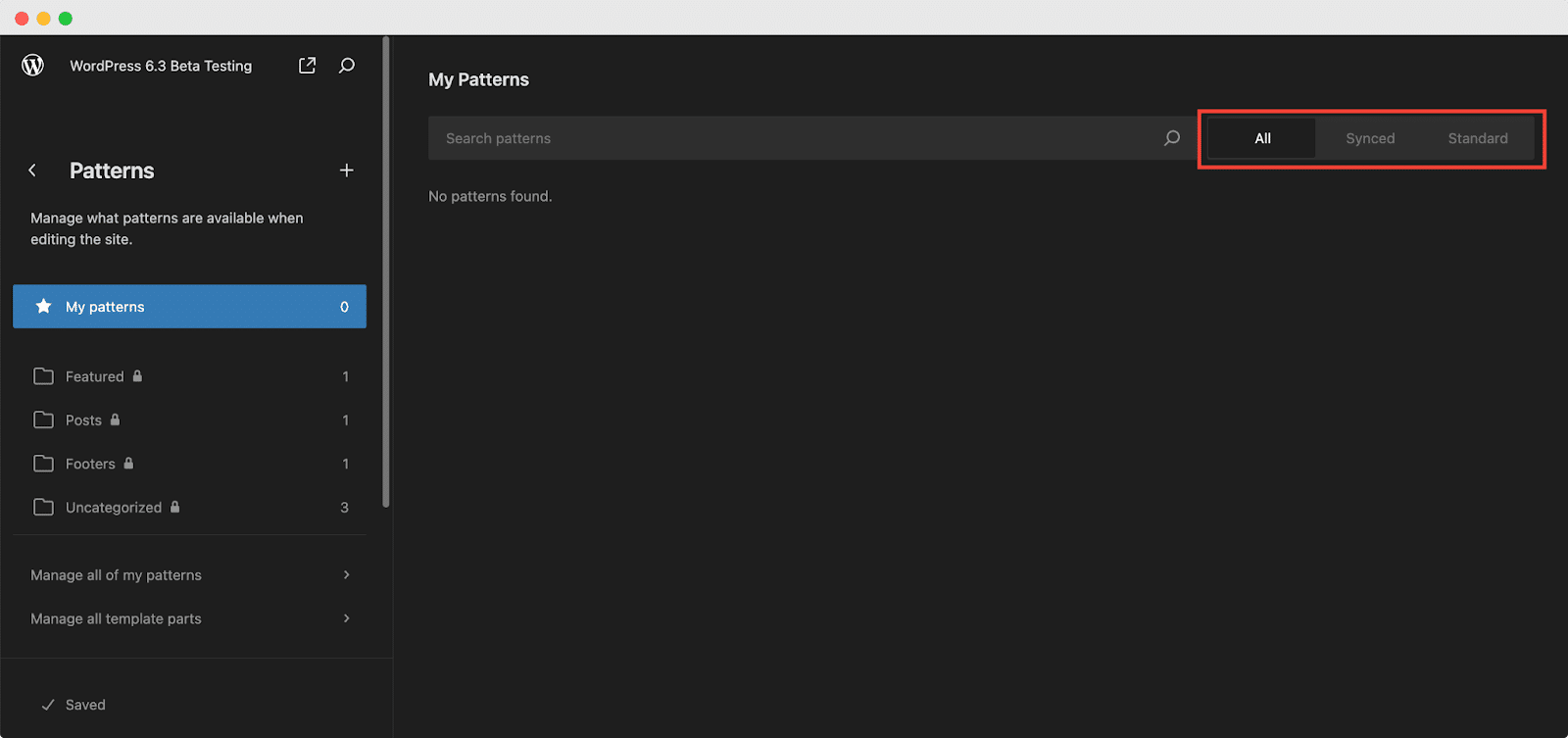
Task: Click the lock icon next to Uncategorized
Action: click(174, 507)
